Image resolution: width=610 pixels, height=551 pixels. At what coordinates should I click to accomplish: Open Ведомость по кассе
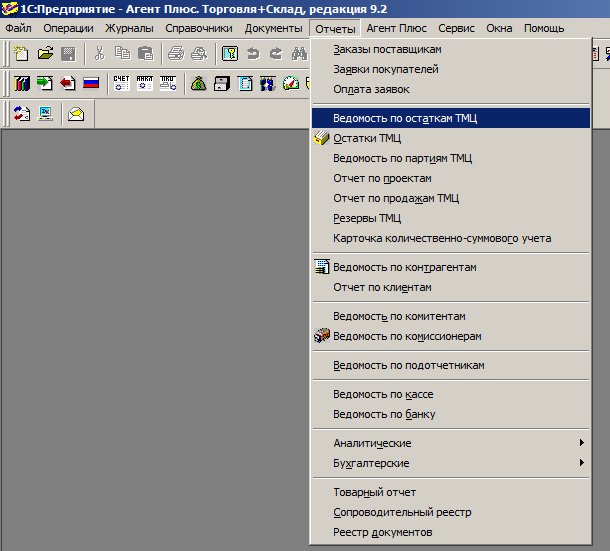point(451,394)
